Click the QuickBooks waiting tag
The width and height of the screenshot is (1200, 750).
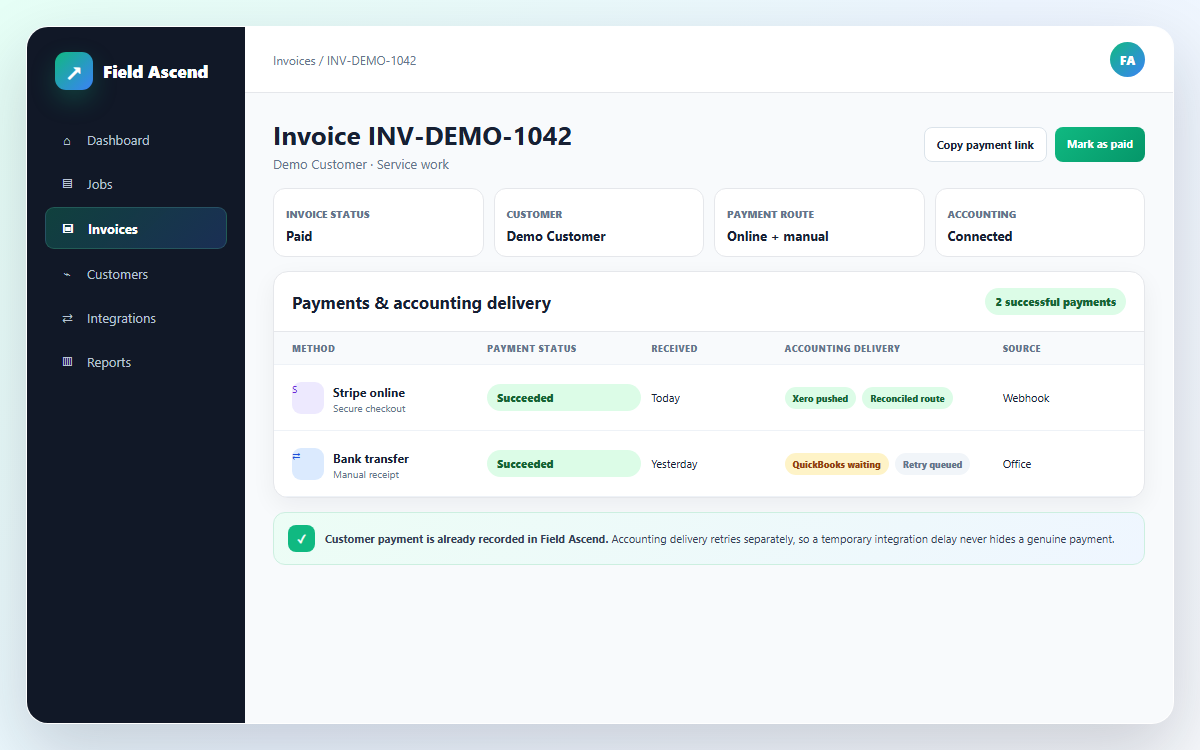836,464
